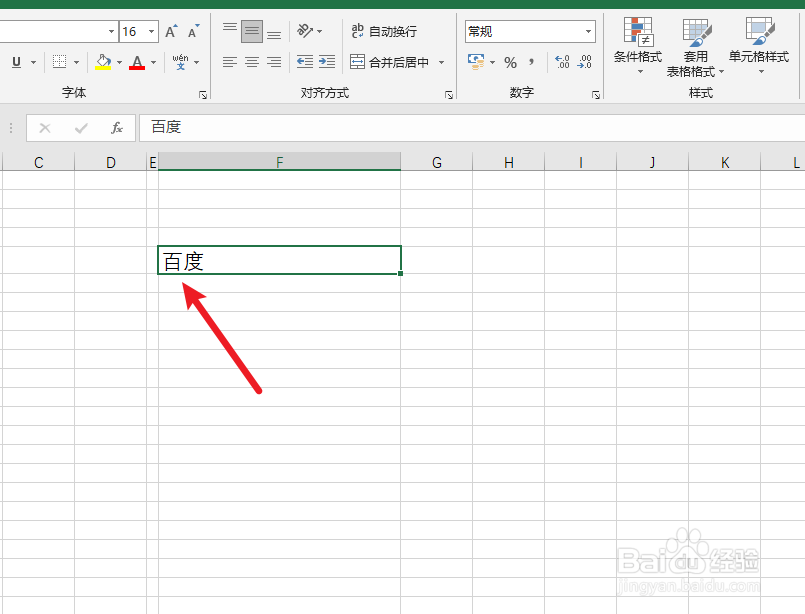The width and height of the screenshot is (805, 614).
Task: Click formula bar containing 百度
Action: (472, 128)
